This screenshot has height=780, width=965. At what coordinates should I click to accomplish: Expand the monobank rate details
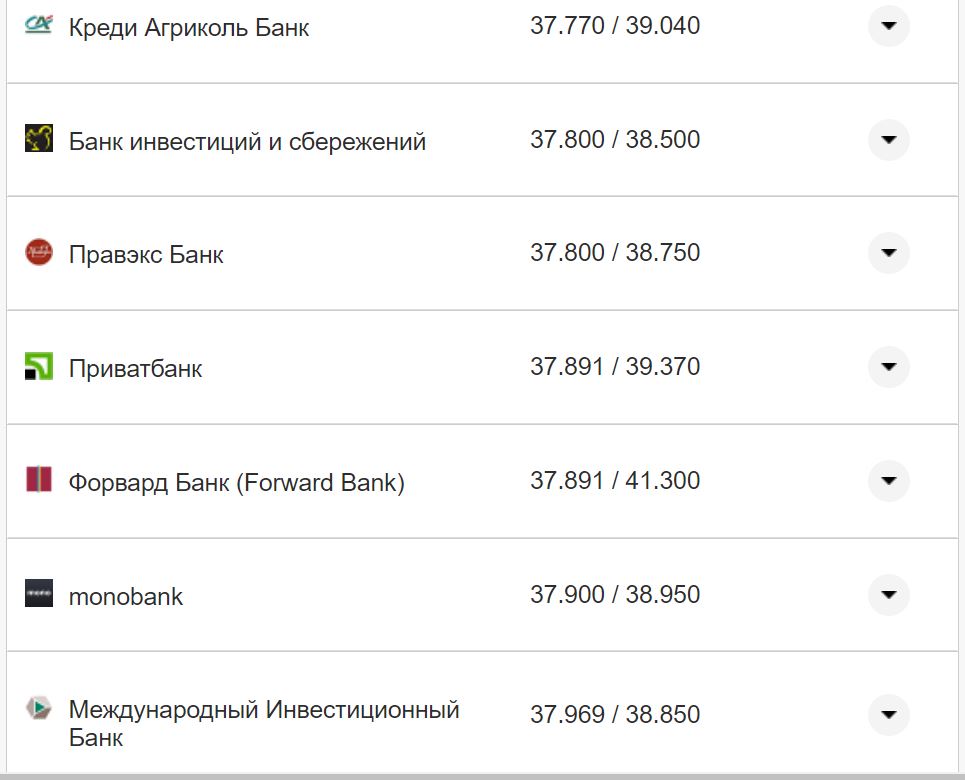pyautogui.click(x=888, y=595)
